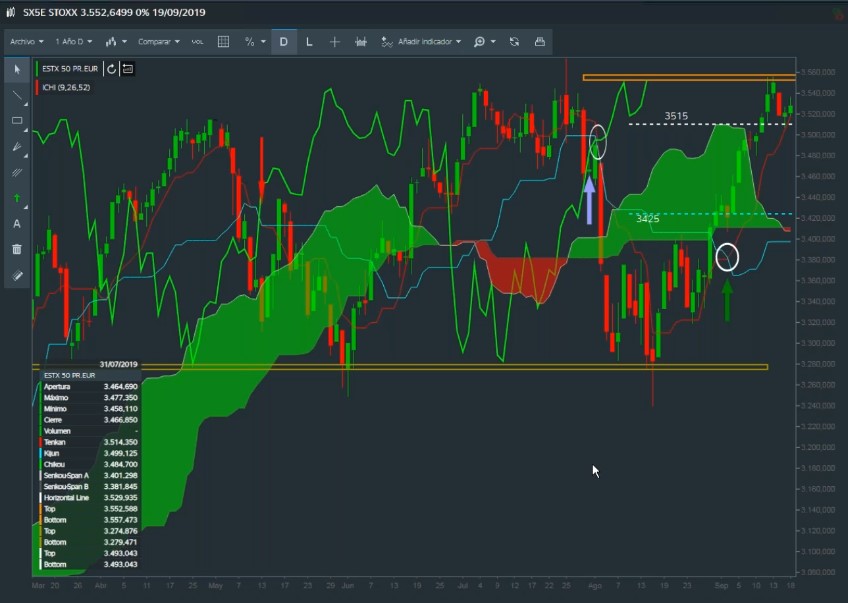Click the ESTX 50 PR.EUR series label
Image resolution: width=848 pixels, height=603 pixels.
point(70,69)
